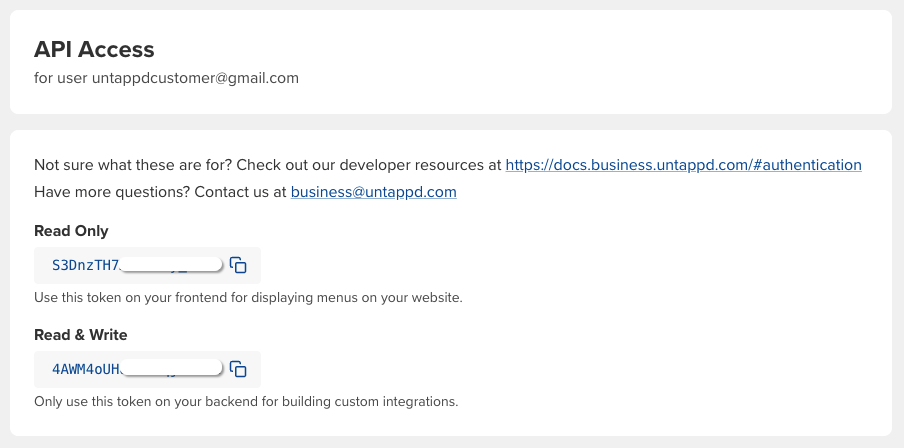
Task: Select the S3DnzTH7 Read Only token text
Action: coord(86,265)
